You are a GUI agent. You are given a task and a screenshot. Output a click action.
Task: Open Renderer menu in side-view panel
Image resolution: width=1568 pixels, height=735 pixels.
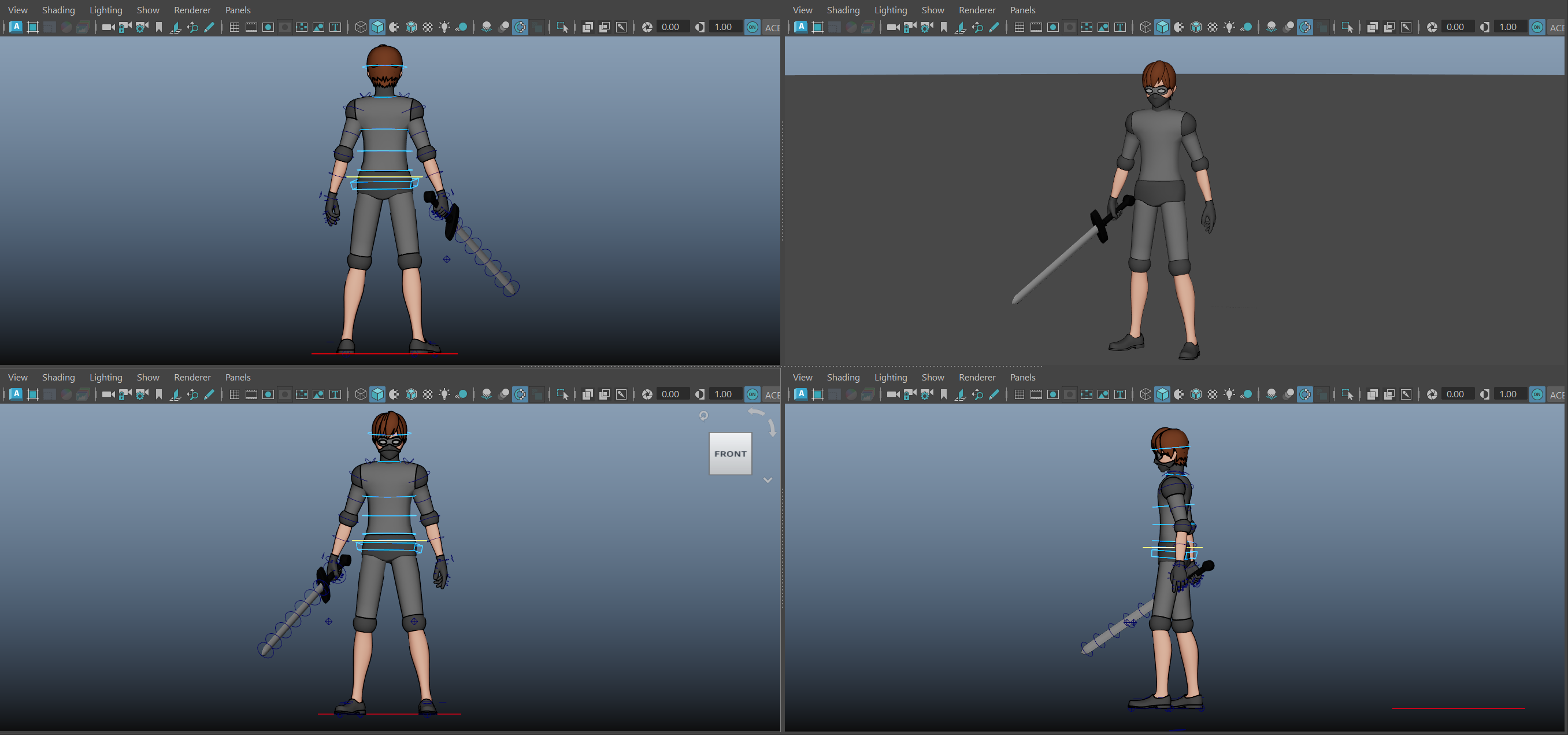point(977,378)
